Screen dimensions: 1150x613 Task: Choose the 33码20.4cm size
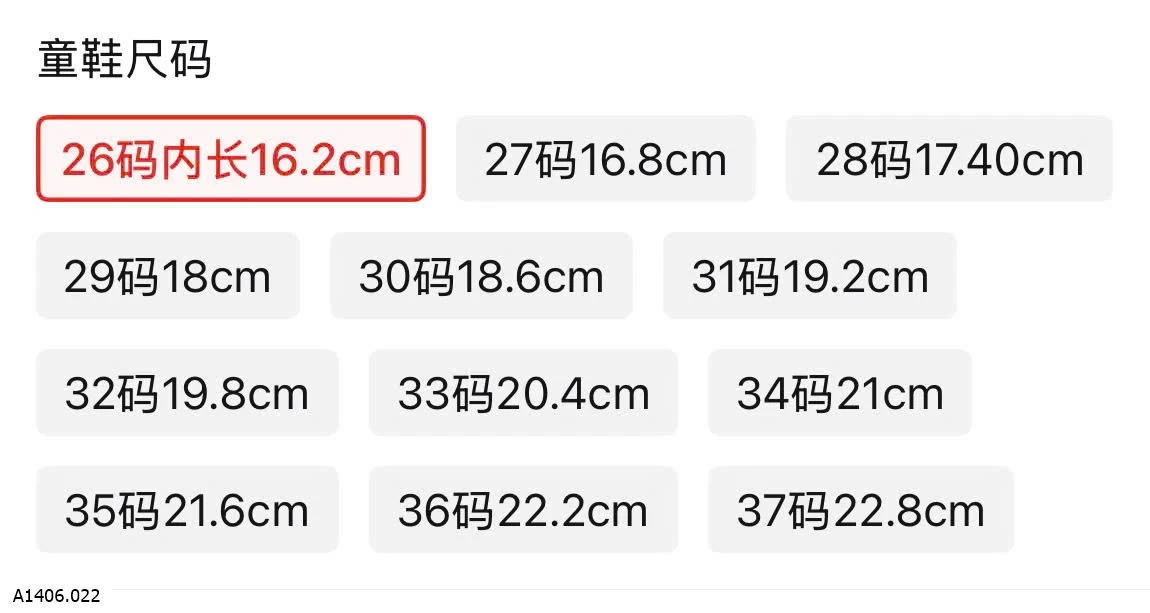coord(523,392)
